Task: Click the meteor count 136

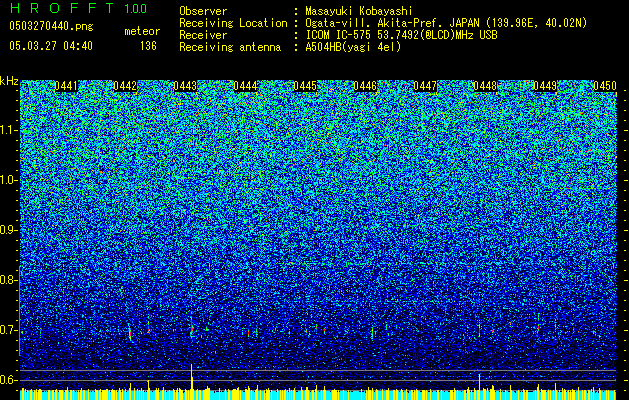Action: tap(148, 46)
